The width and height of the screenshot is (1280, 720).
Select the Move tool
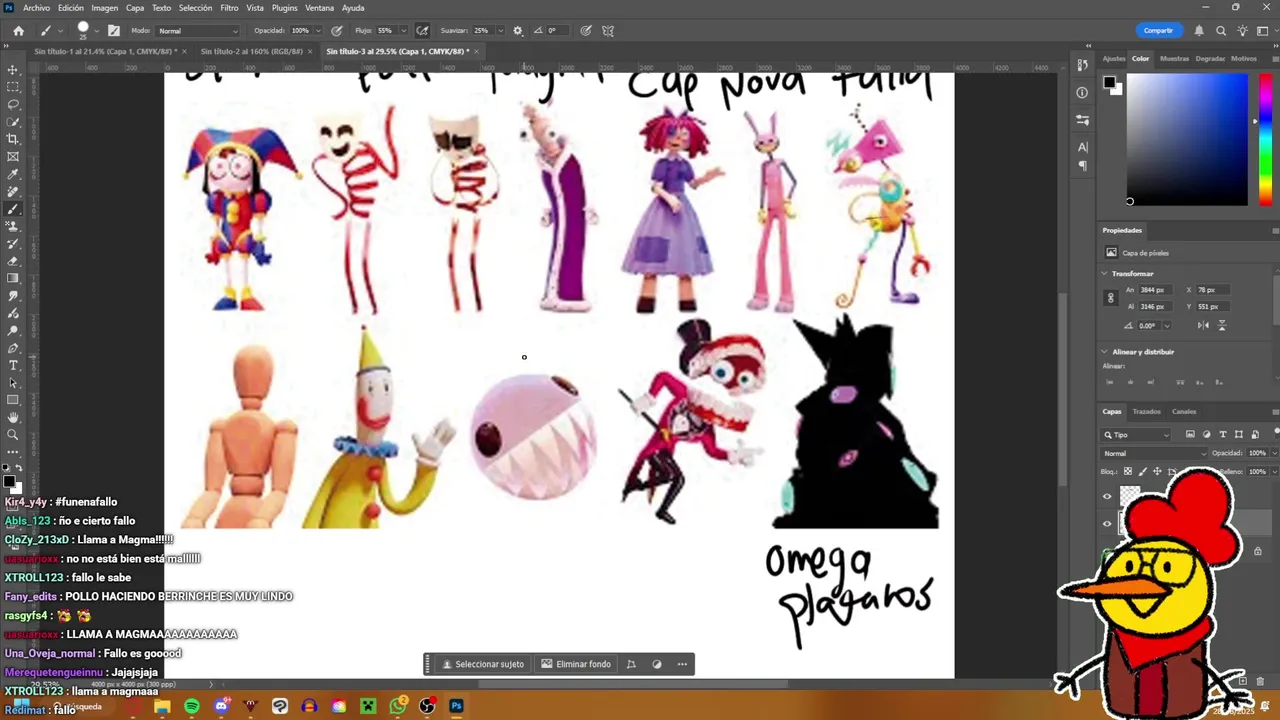(13, 70)
